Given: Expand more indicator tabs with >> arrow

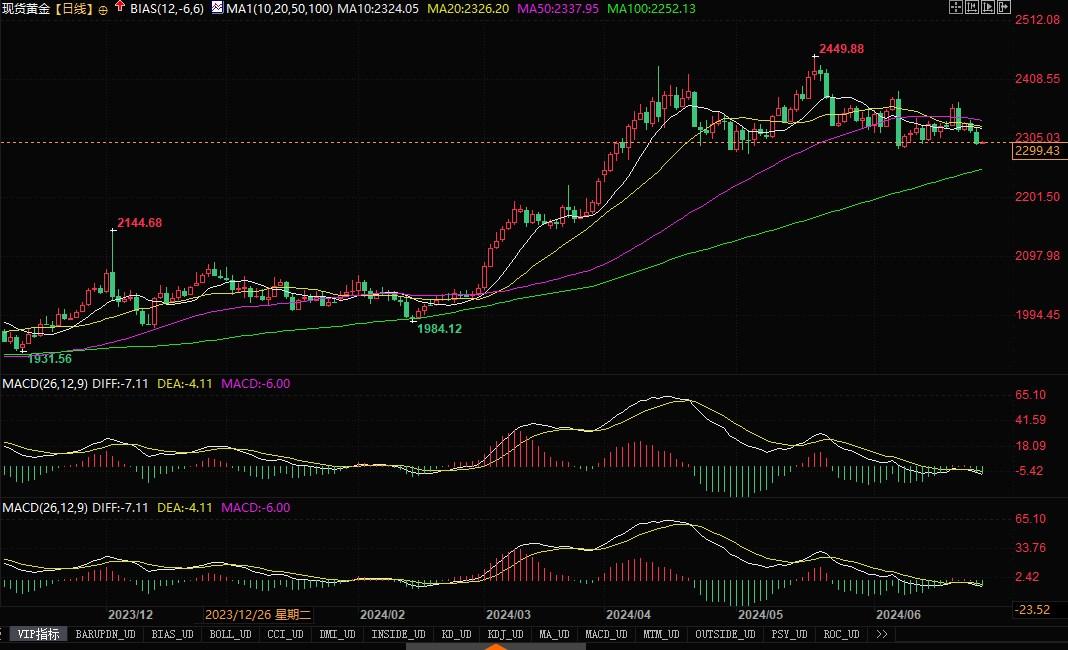Looking at the screenshot, I should [881, 634].
